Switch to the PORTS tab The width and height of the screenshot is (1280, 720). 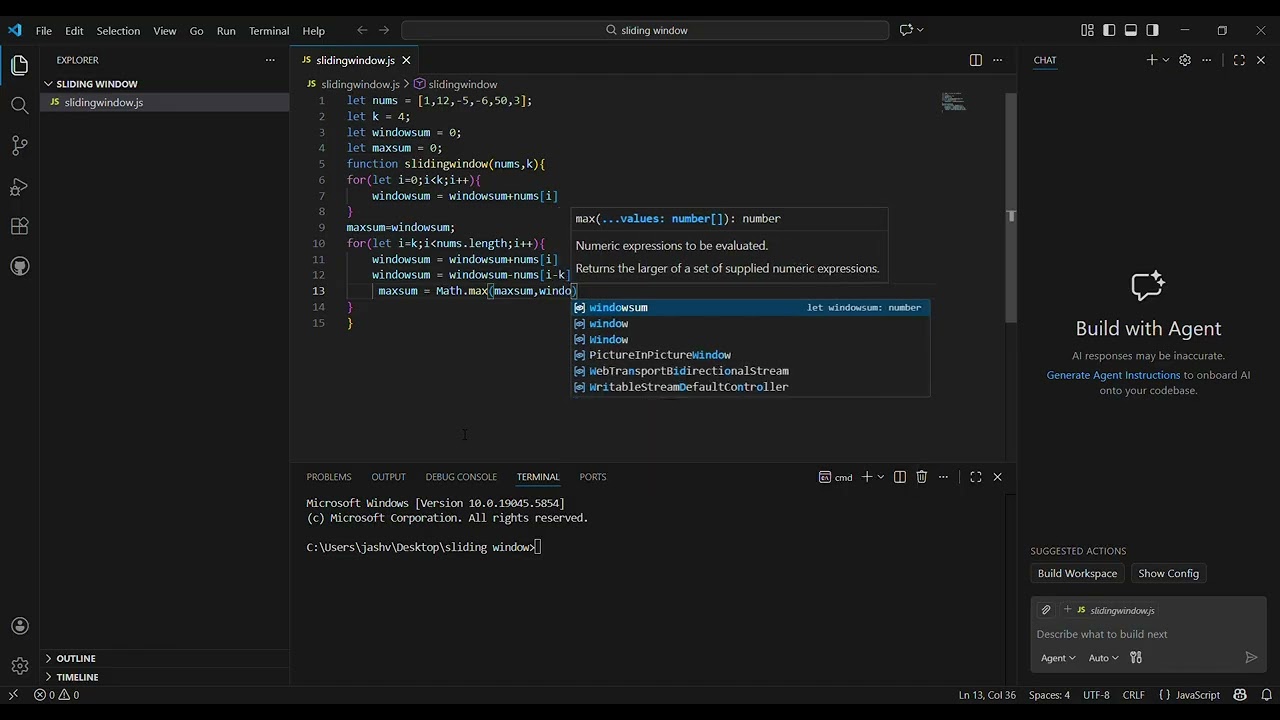pos(593,477)
